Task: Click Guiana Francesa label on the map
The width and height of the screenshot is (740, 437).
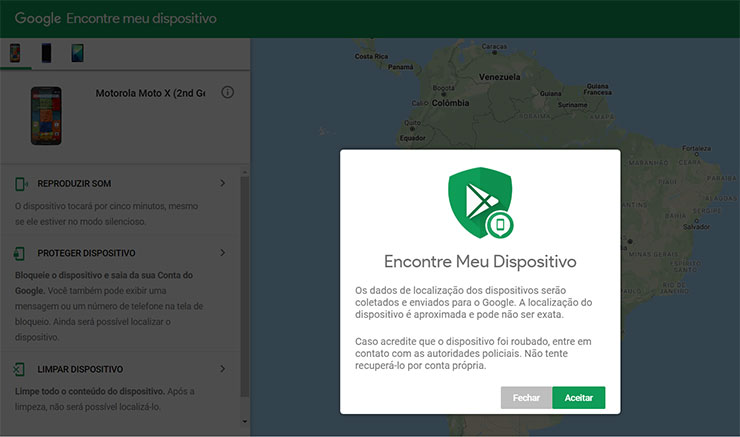Action: (597, 89)
